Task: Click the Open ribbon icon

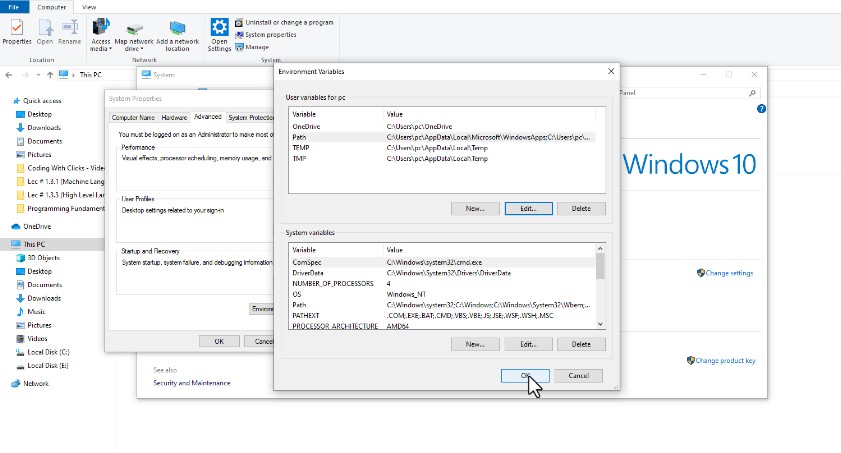Action: point(45,32)
